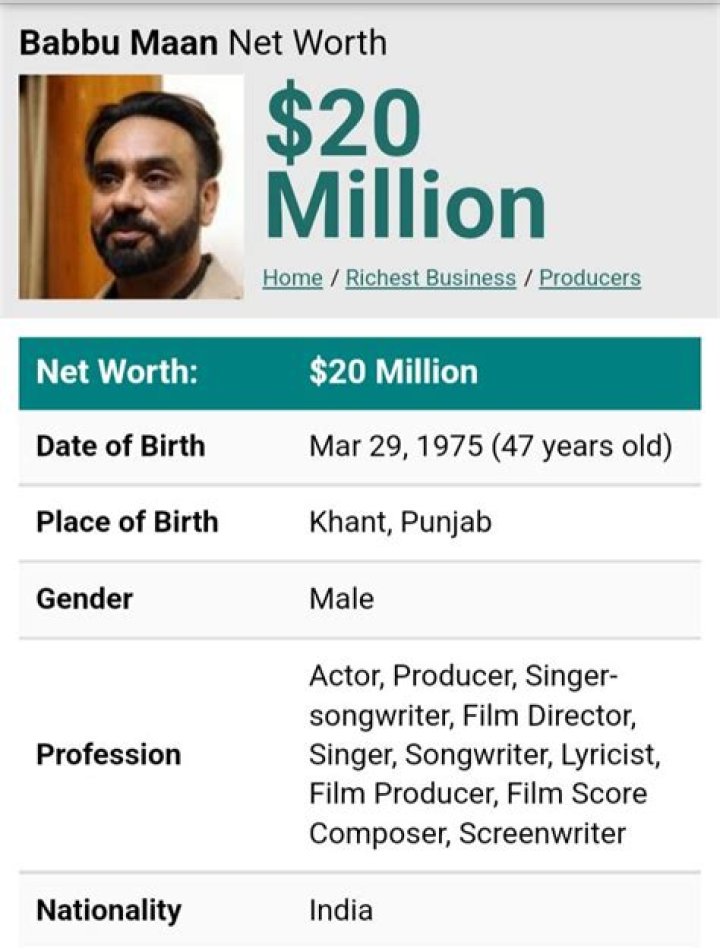Select the Gender row label

[85, 598]
